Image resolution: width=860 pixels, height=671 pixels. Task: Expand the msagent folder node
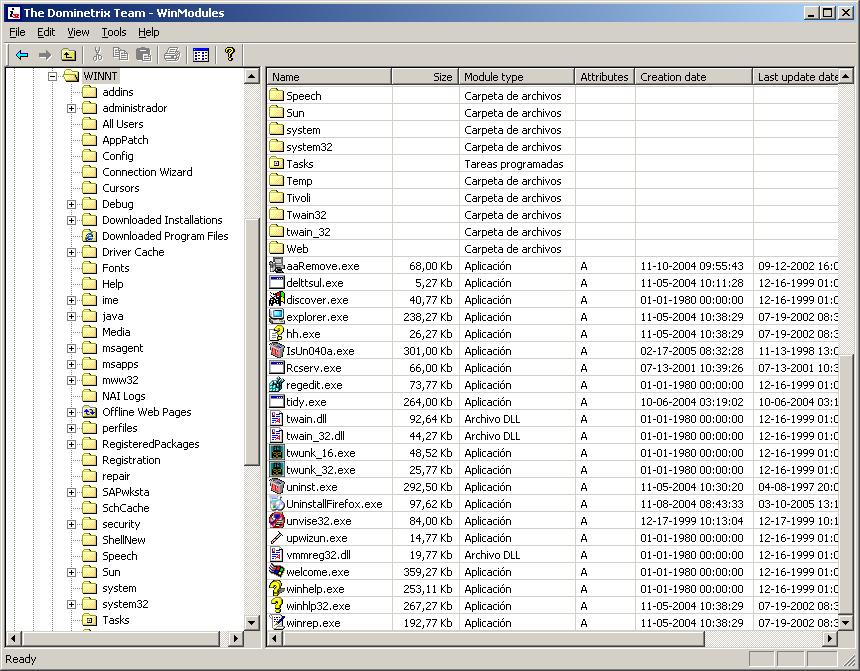71,348
